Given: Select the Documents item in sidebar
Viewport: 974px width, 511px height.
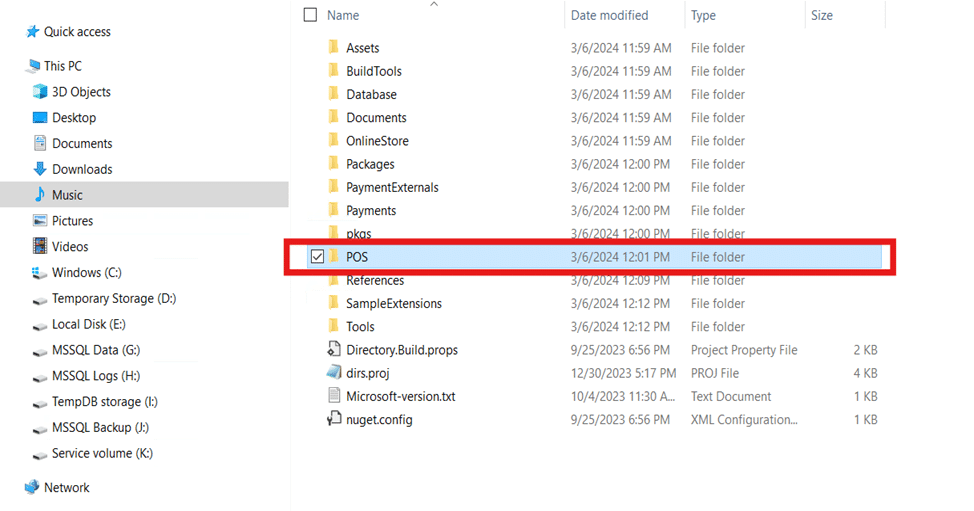Looking at the screenshot, I should click(x=82, y=143).
